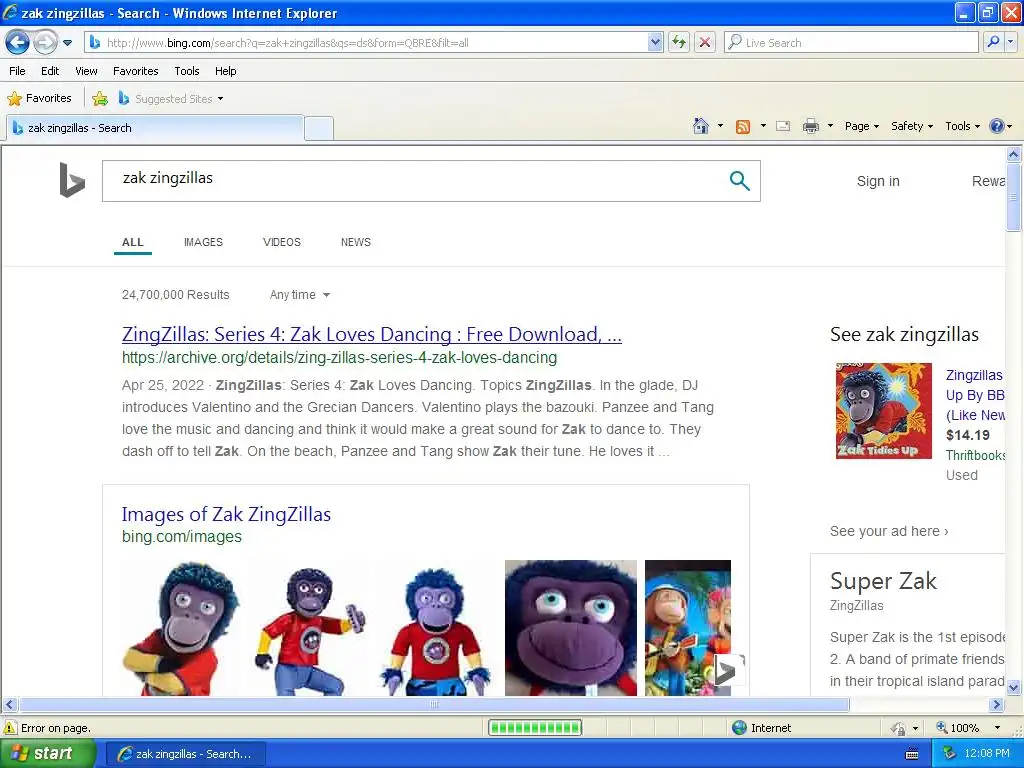Open the Tools menu in menu bar
Screen dimensions: 1024x768
[187, 71]
